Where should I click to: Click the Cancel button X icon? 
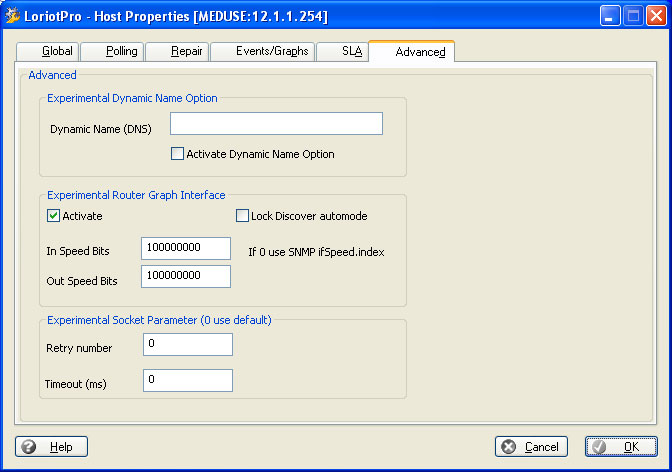(x=510, y=447)
